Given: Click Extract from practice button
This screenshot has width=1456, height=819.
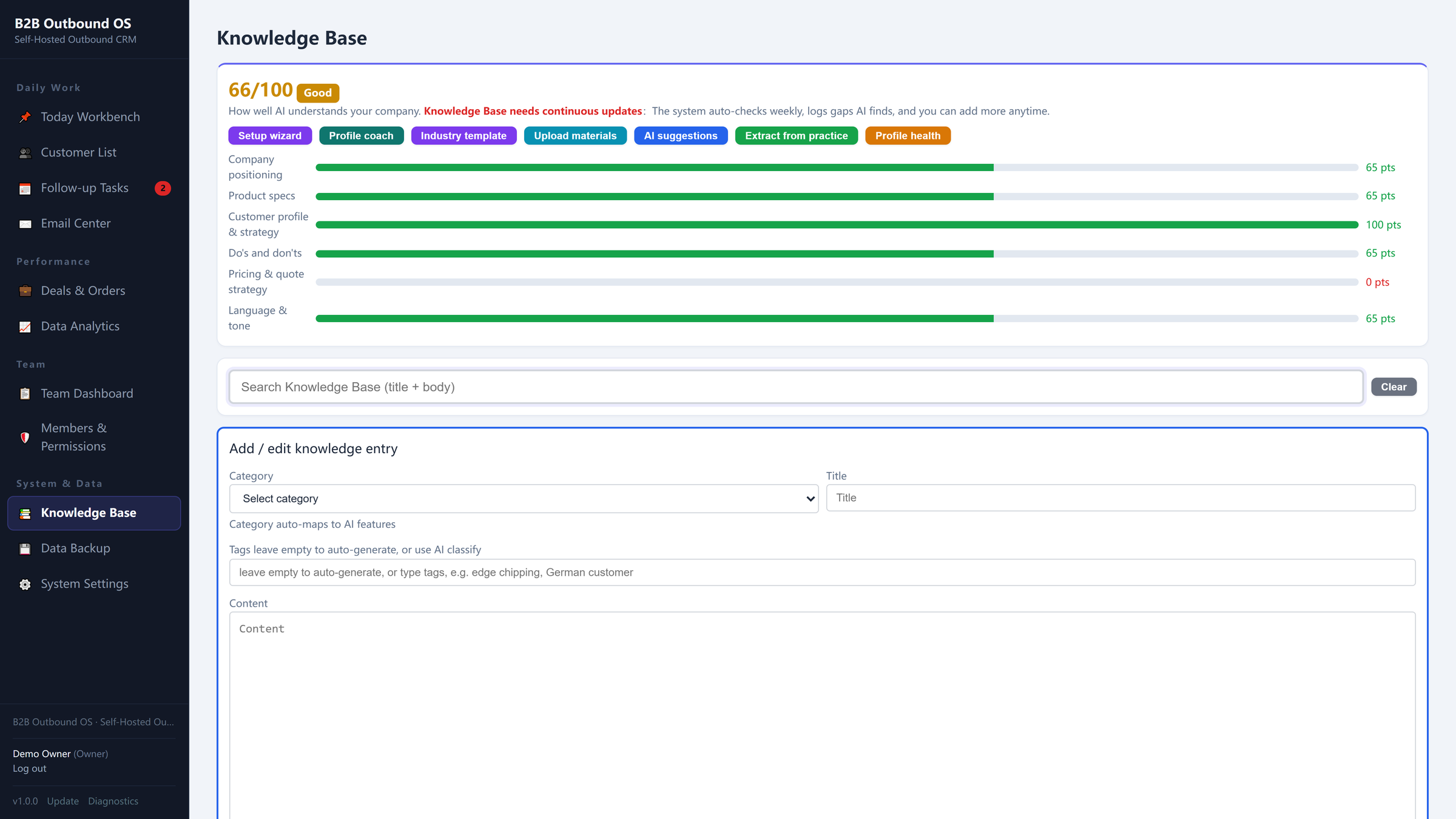Looking at the screenshot, I should pos(797,136).
